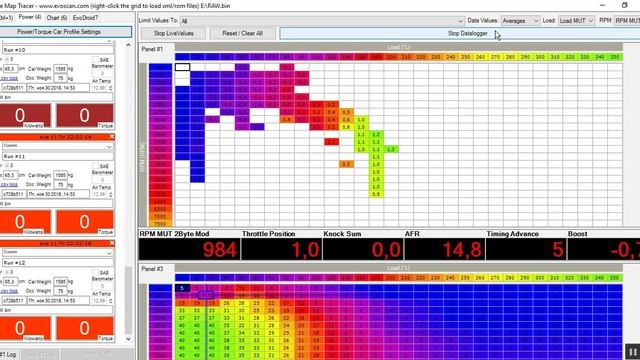Enable the SAE checkbox for Run #12
Viewport: 640px width, 360px height.
point(96,273)
